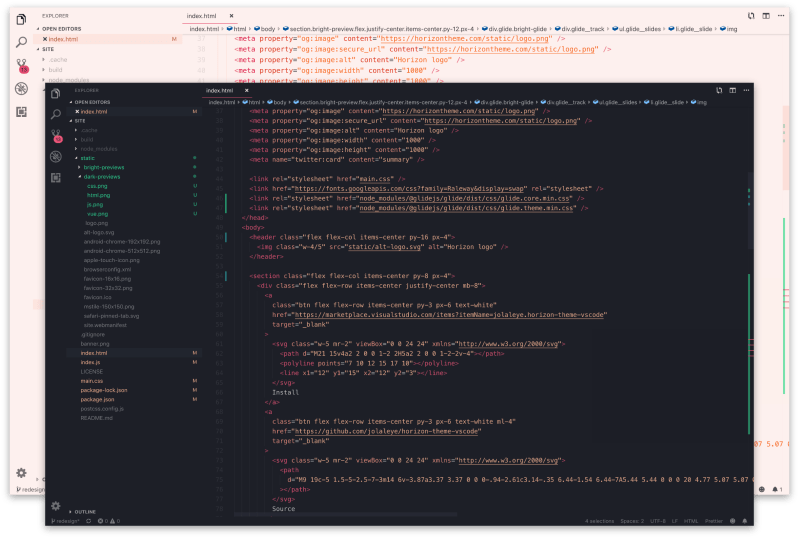Close index.html under dark window Open Editors
Screen dimensions: 799x538
click(77, 111)
